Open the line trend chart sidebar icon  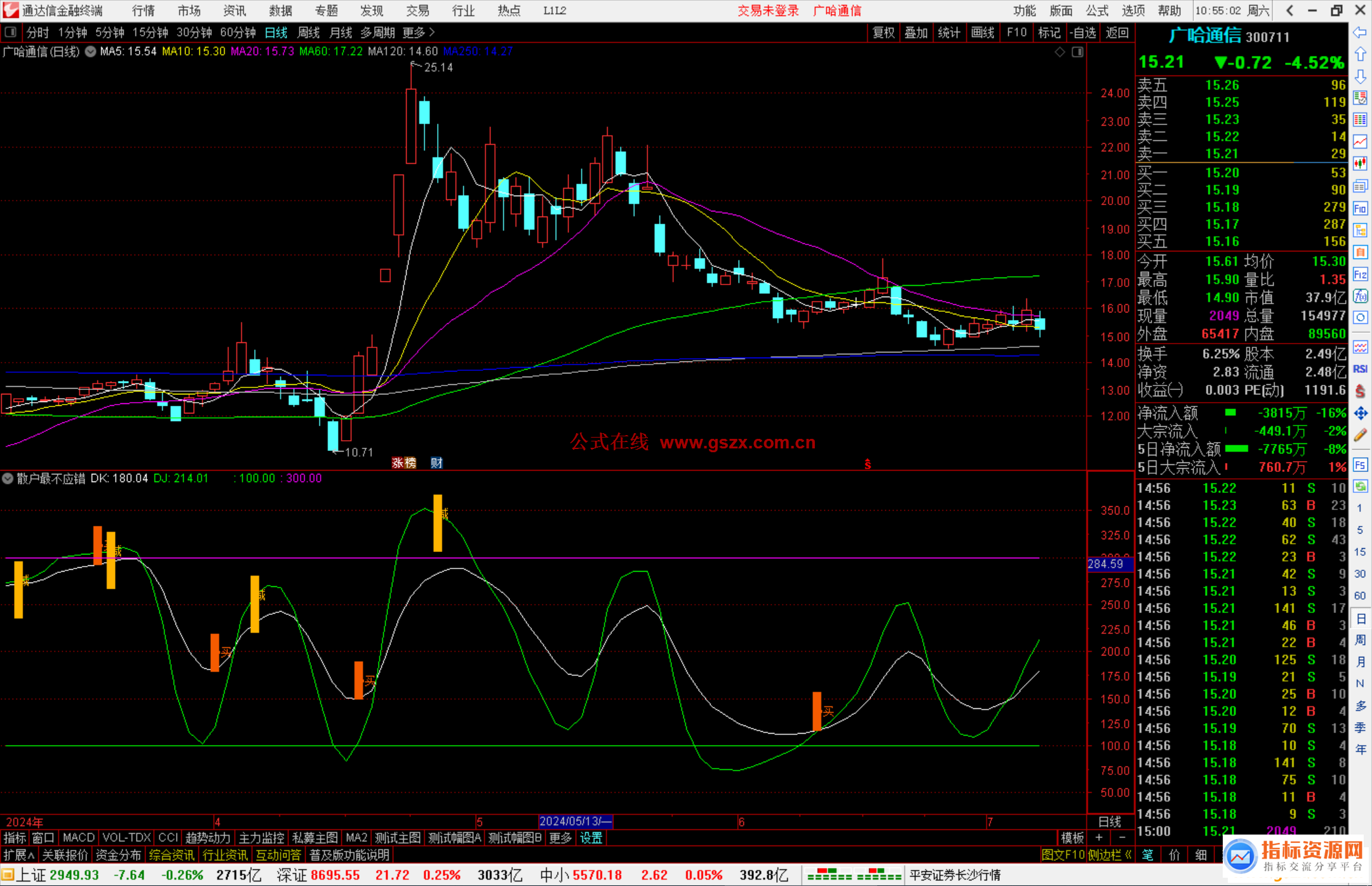1360,142
